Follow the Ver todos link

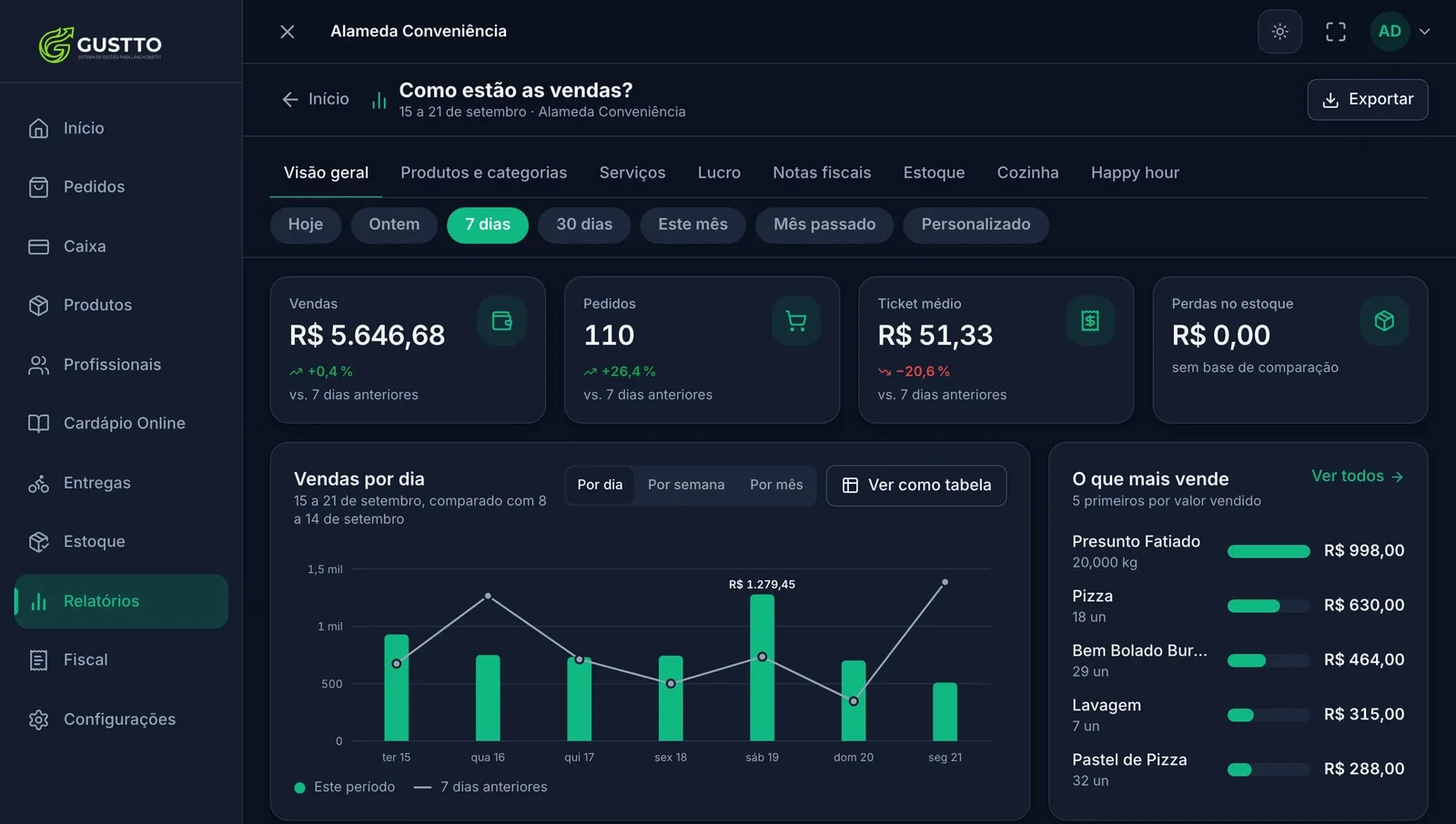coord(1357,477)
